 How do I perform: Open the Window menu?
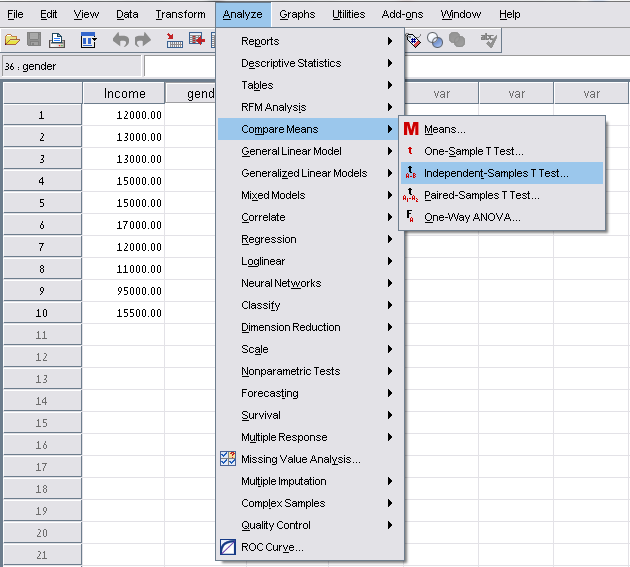pos(461,14)
